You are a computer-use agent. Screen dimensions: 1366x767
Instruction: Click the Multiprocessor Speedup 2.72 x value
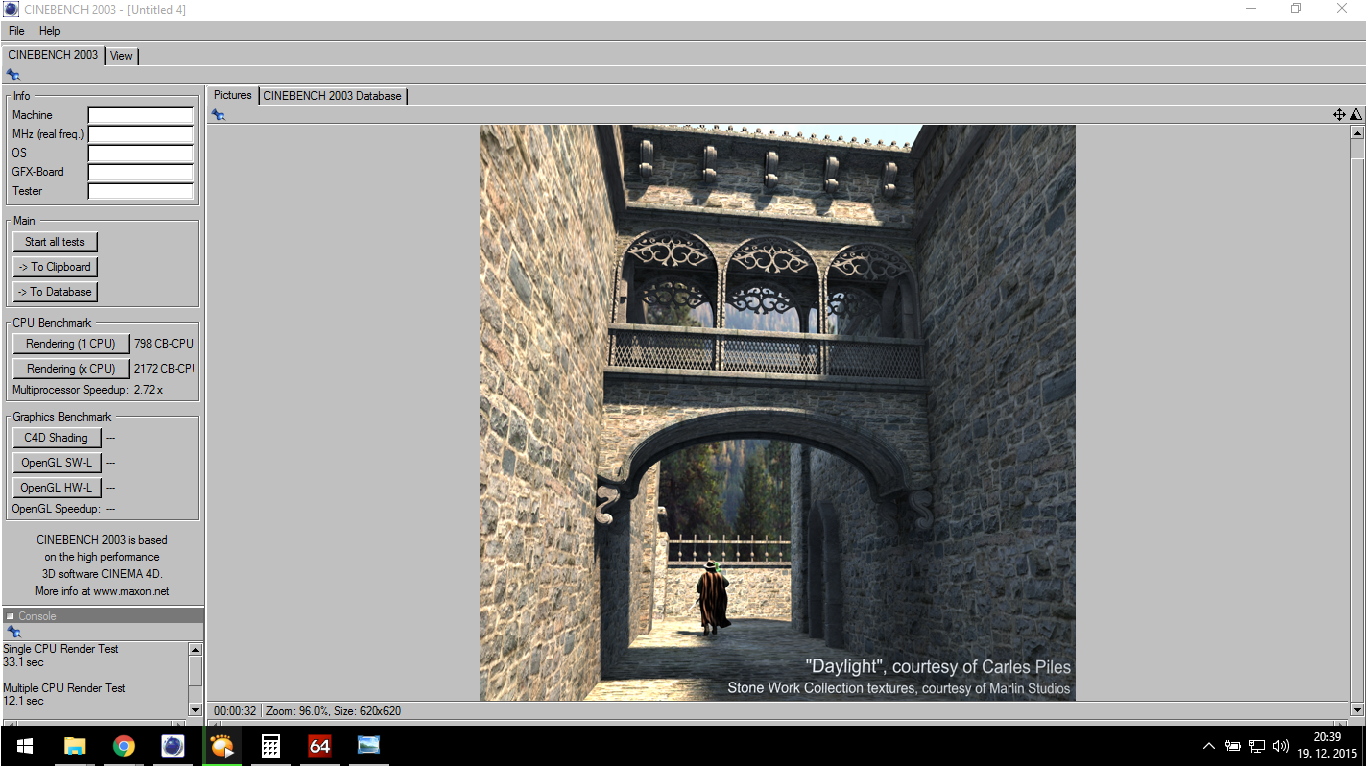(148, 390)
